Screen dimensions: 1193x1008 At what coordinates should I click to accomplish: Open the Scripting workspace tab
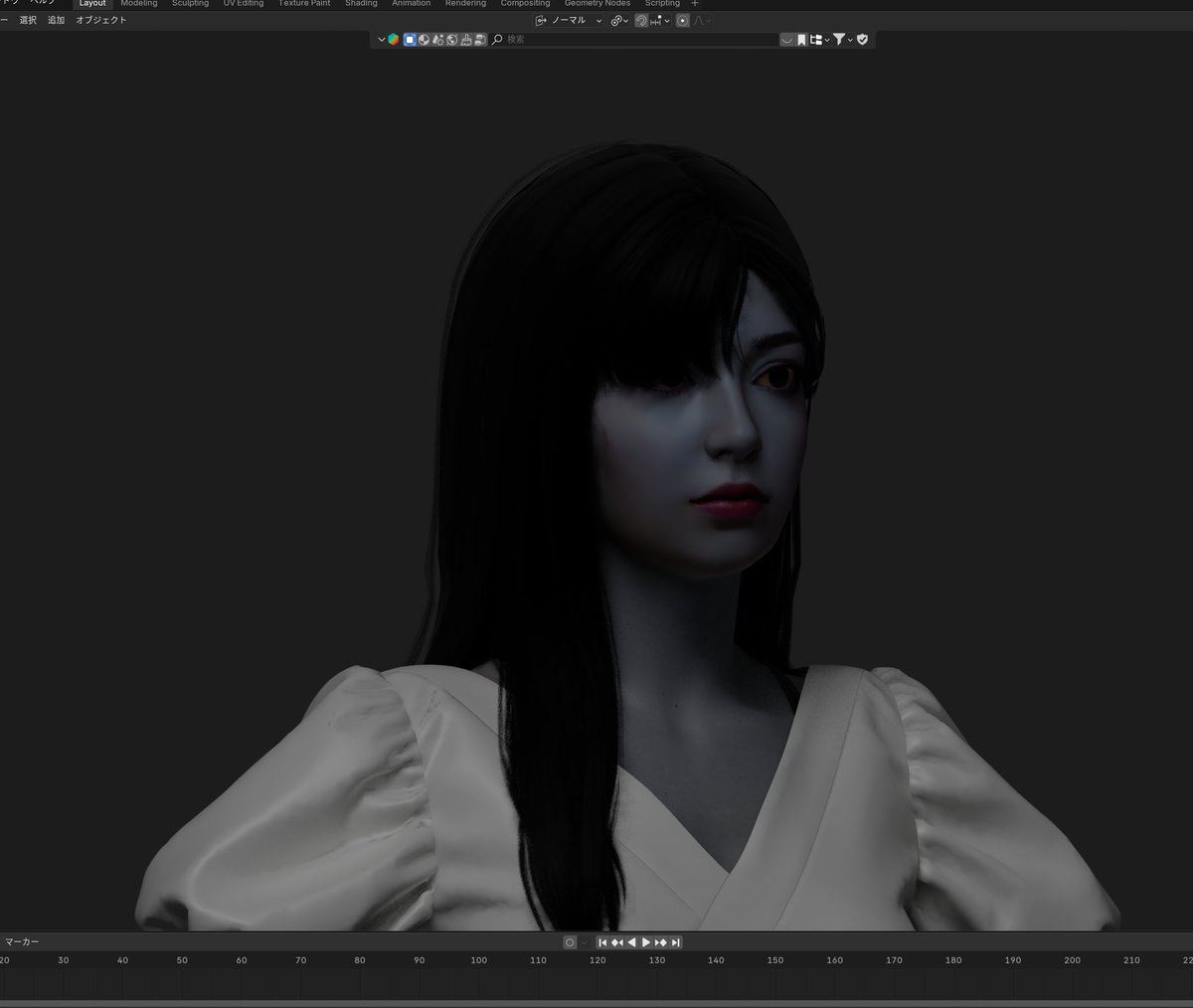[x=662, y=4]
